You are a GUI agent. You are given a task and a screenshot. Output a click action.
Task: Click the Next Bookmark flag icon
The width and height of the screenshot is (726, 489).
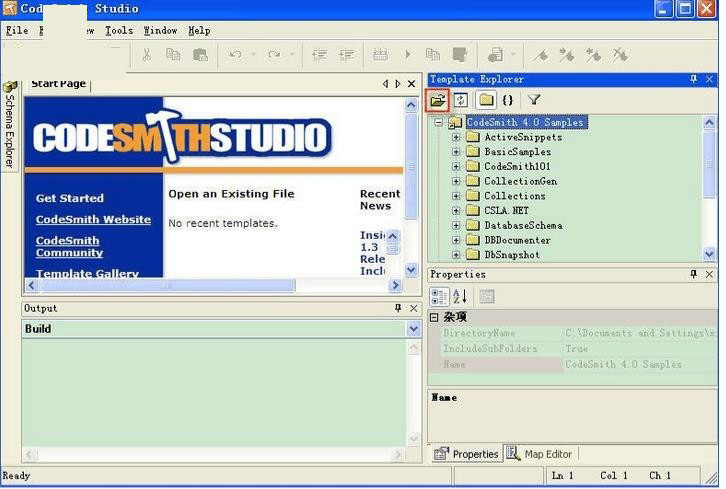tap(567, 55)
